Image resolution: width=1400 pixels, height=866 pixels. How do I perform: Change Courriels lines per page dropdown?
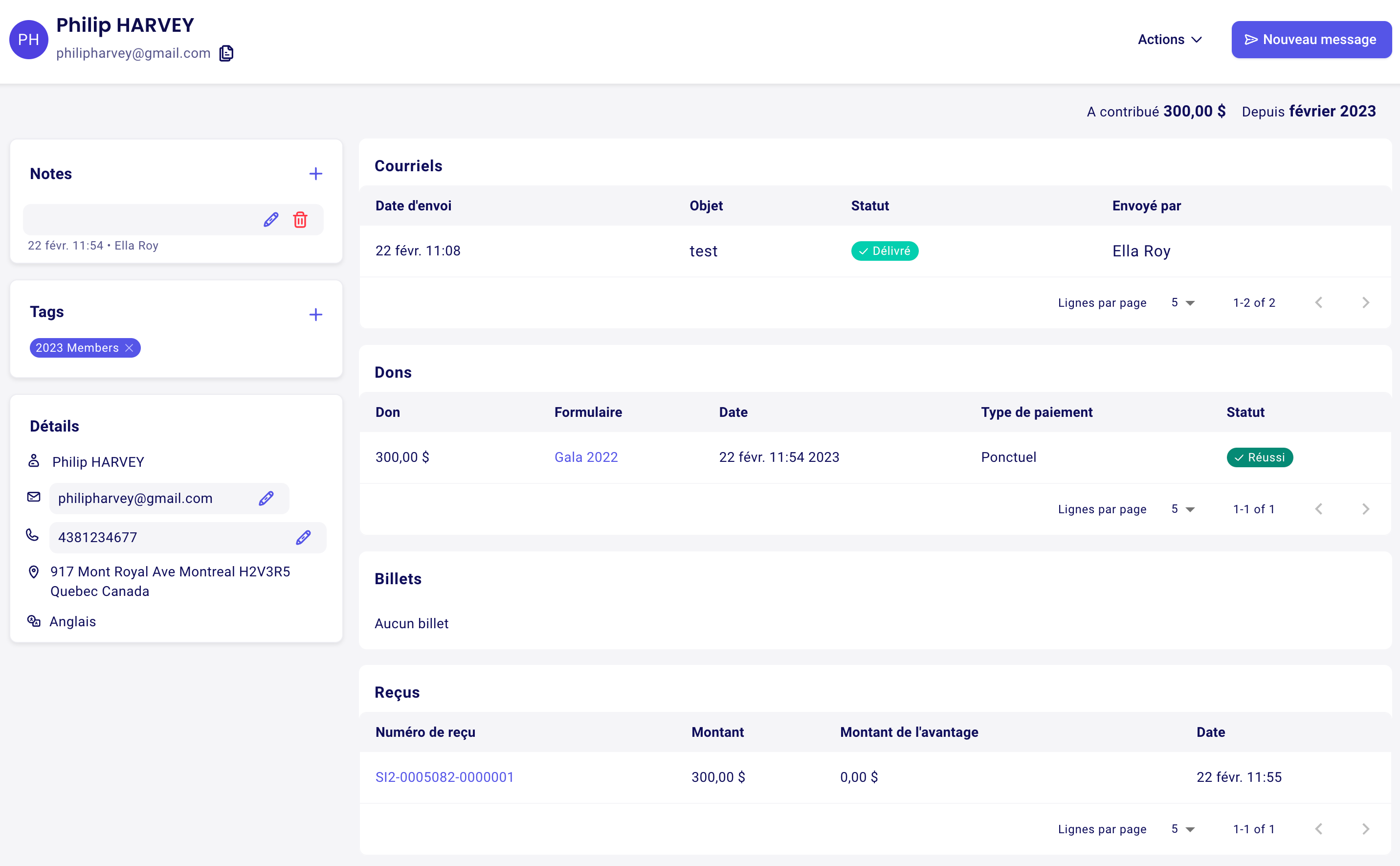point(1182,302)
